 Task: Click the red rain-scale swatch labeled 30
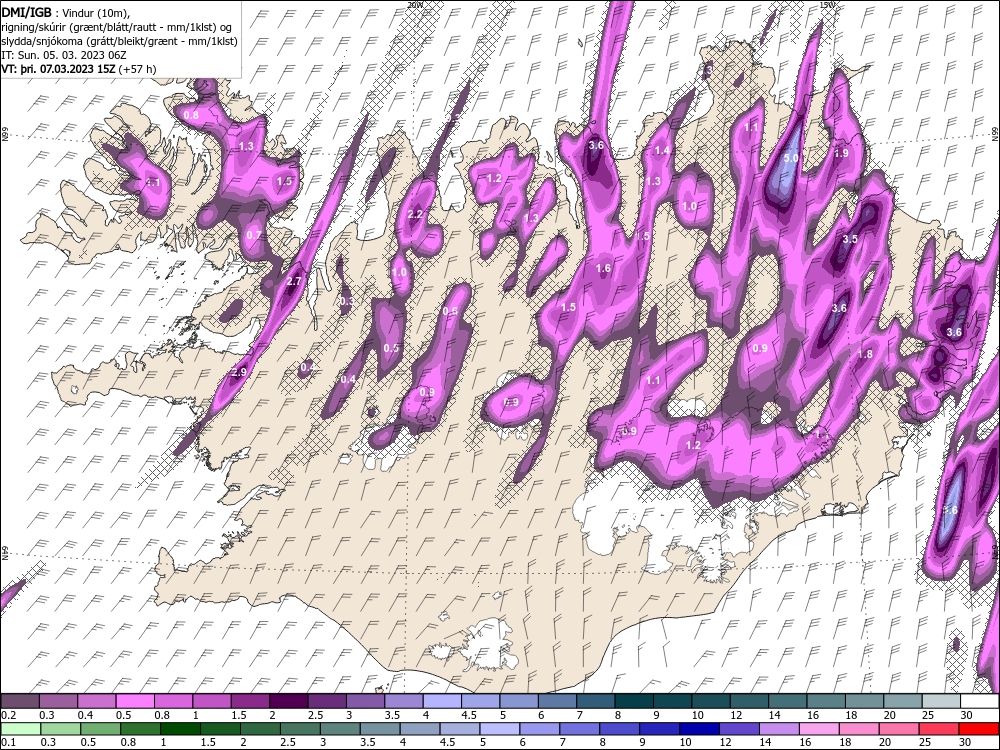pyautogui.click(x=979, y=729)
